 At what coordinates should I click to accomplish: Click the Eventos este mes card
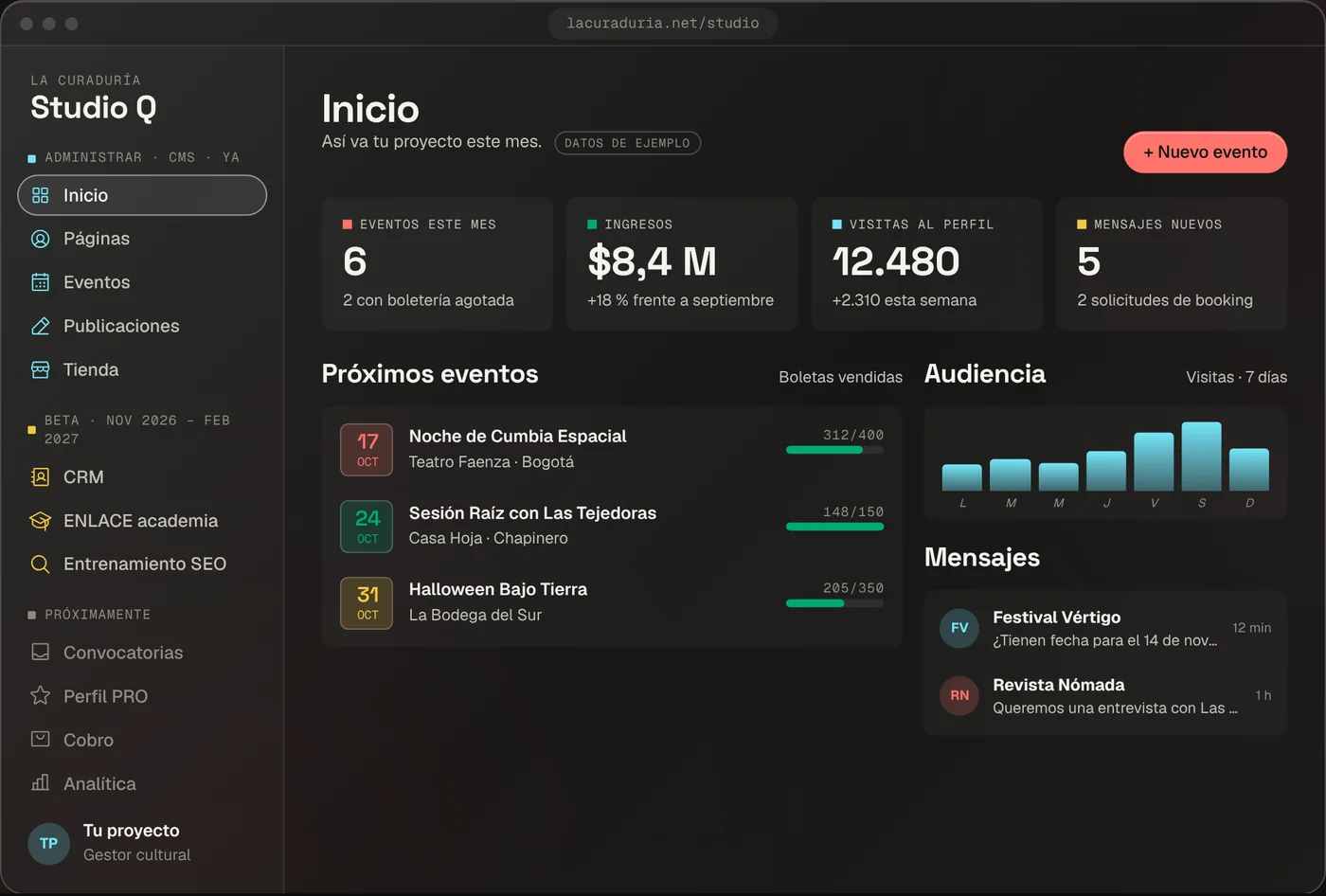(438, 263)
